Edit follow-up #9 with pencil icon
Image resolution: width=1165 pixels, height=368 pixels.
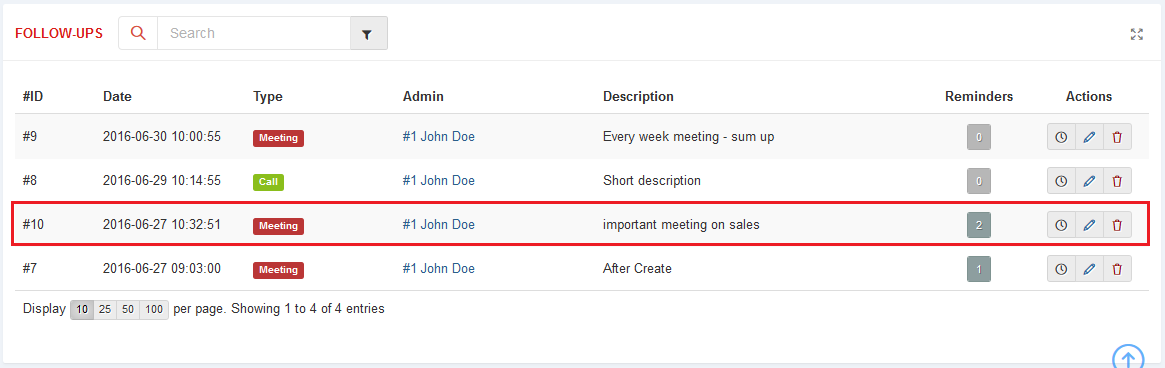[x=1089, y=137]
